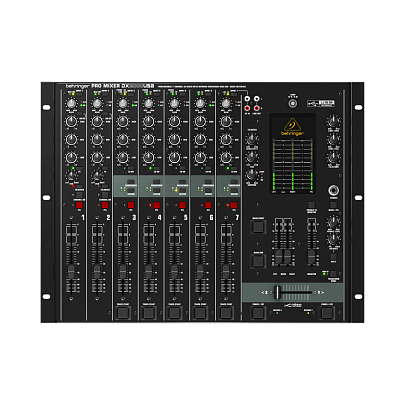Click the "MONITOR" label under the fader
Screen dimensions: 405x405
point(311,274)
